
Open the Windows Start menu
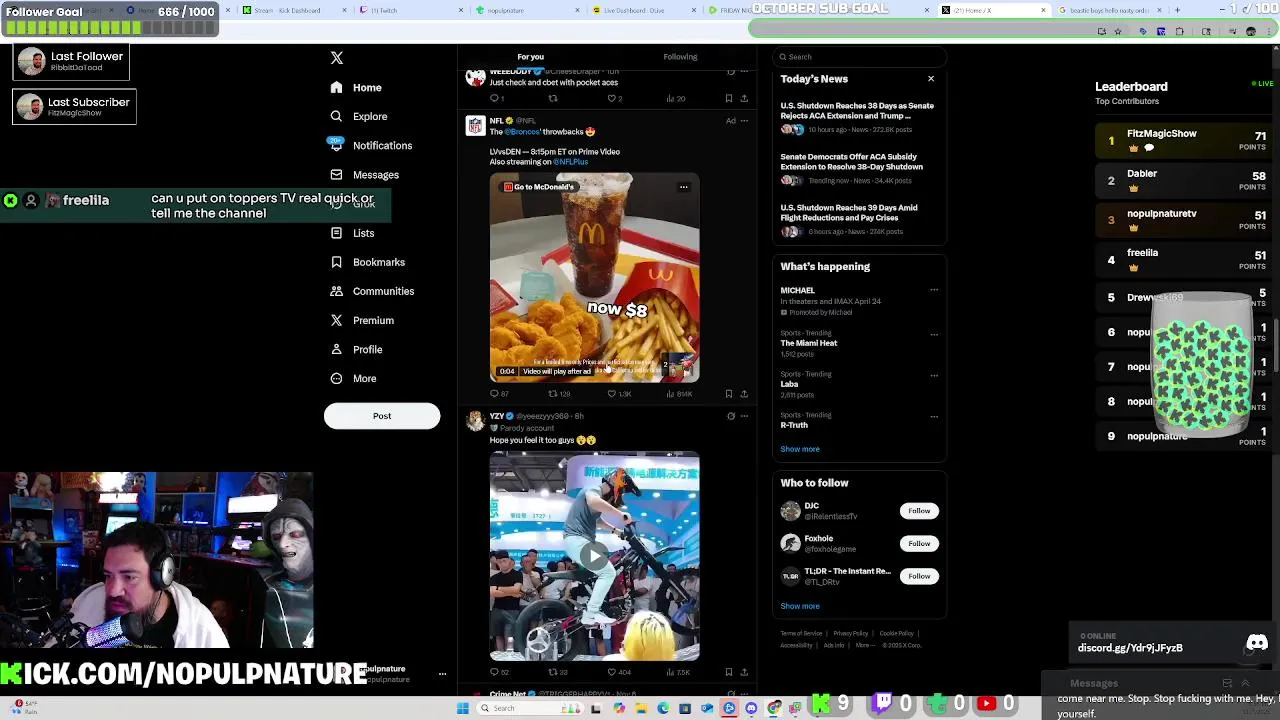point(463,709)
